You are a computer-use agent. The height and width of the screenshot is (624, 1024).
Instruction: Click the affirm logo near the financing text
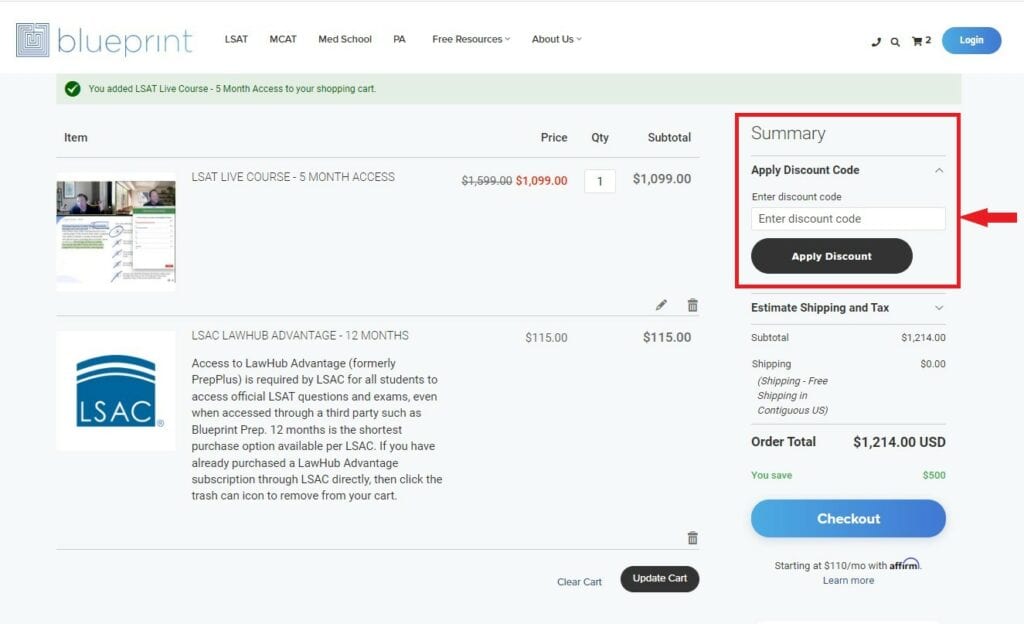(x=903, y=564)
